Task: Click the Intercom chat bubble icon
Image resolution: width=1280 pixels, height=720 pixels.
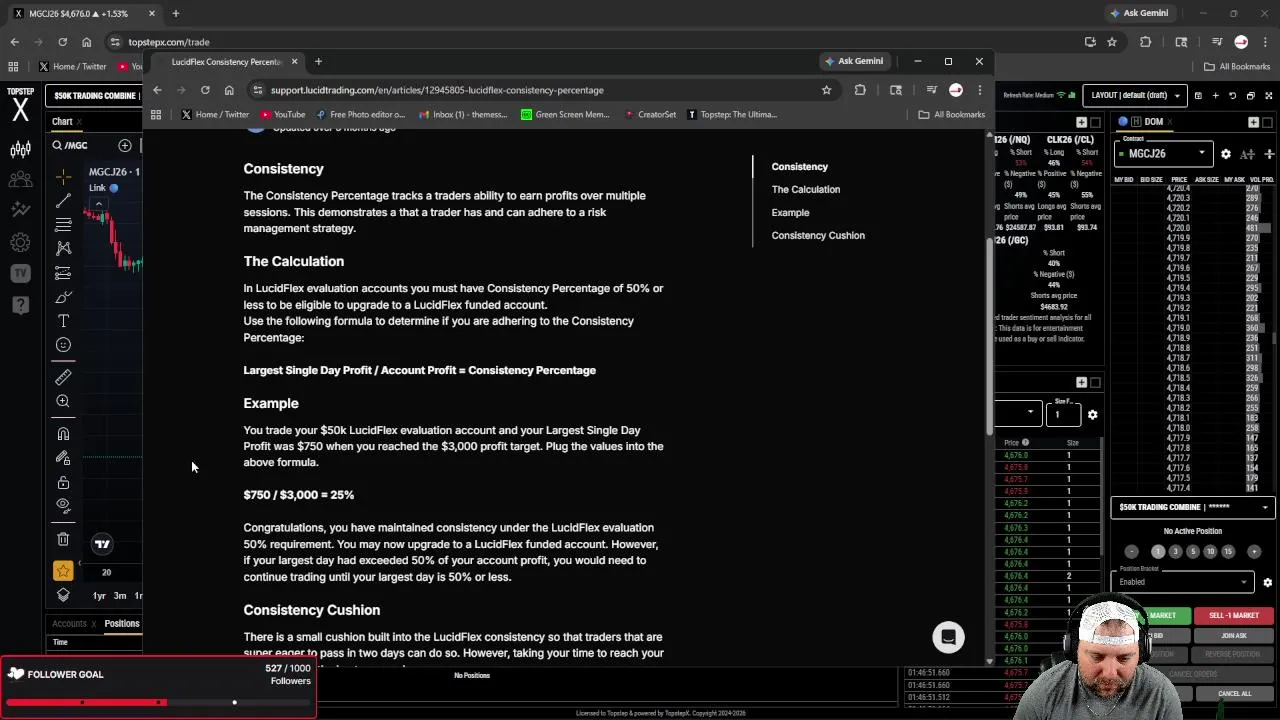Action: (x=948, y=637)
